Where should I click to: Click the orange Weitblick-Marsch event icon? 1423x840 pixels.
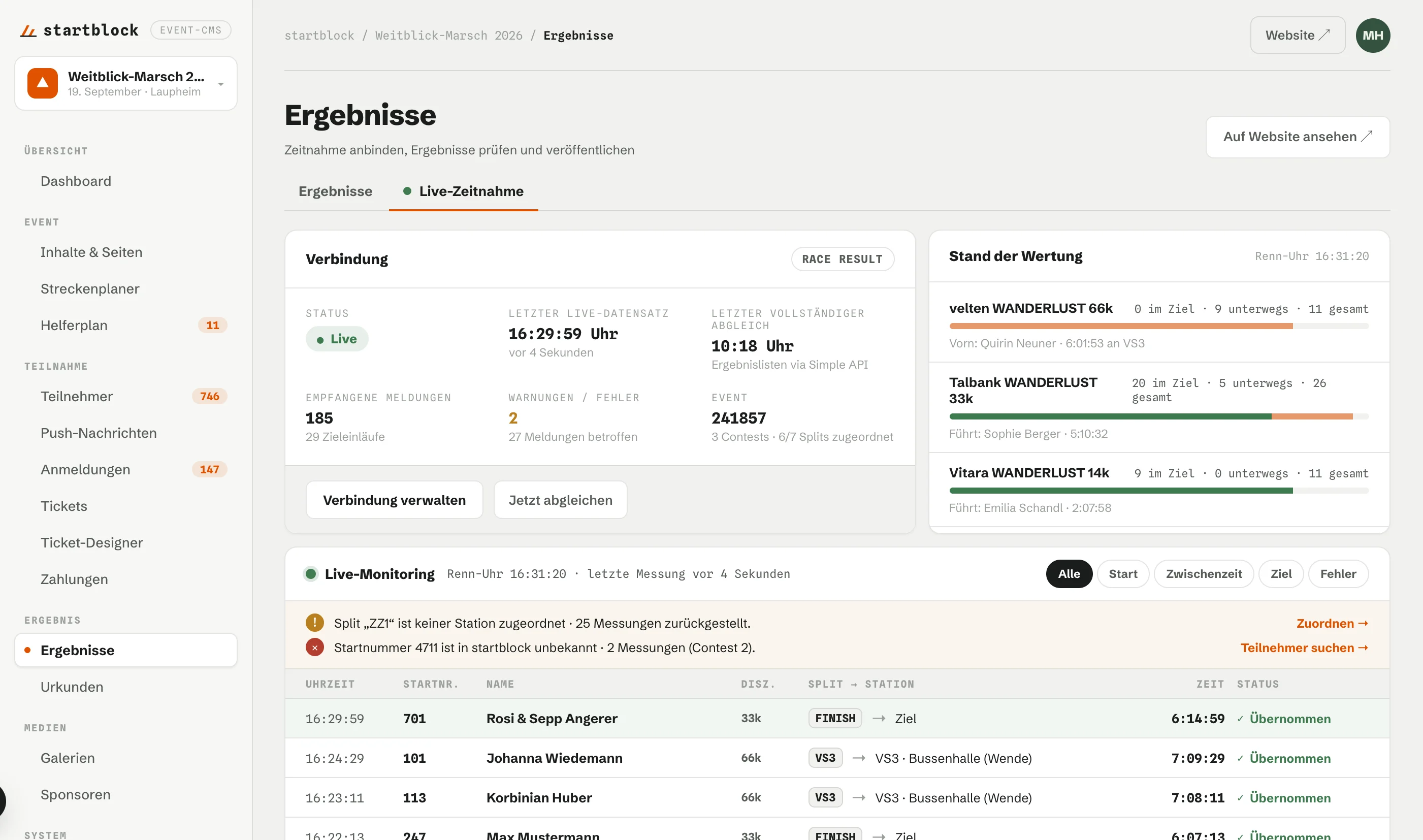click(43, 83)
